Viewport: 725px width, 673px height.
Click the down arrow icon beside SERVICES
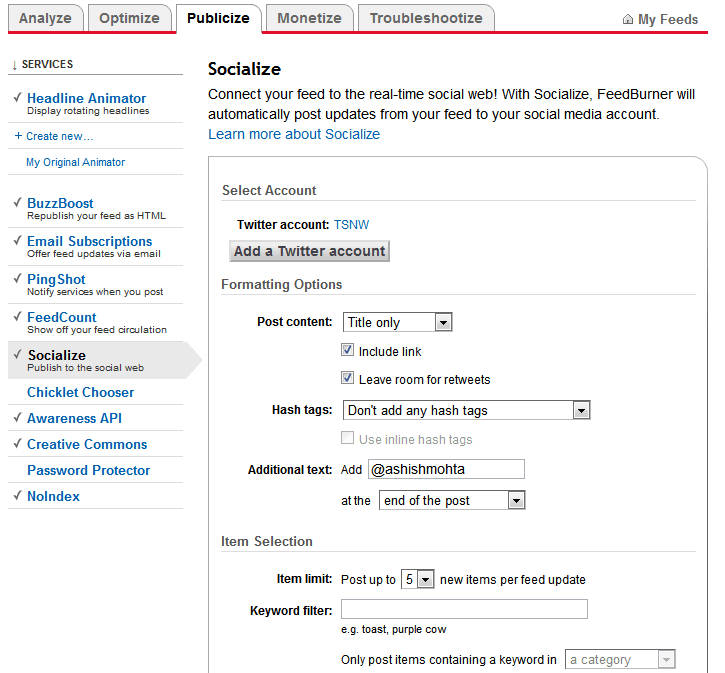click(x=14, y=65)
